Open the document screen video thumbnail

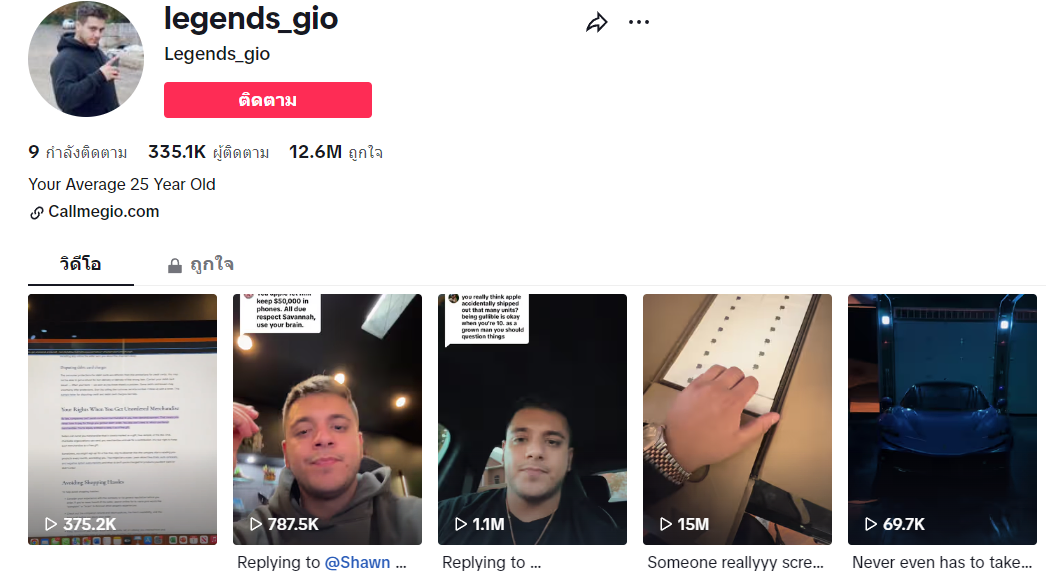point(122,419)
